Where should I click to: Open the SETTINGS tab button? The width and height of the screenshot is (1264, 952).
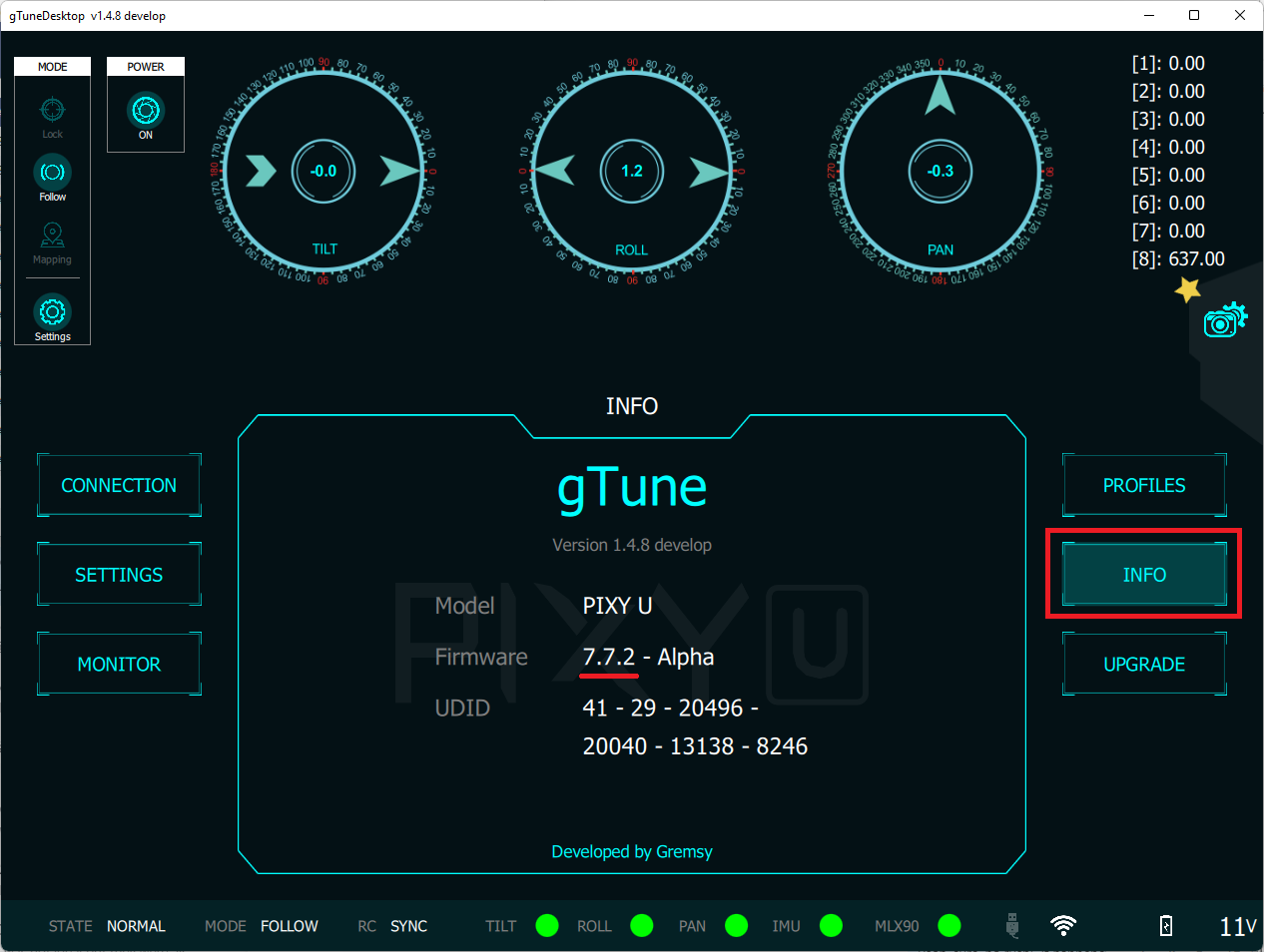click(x=119, y=575)
